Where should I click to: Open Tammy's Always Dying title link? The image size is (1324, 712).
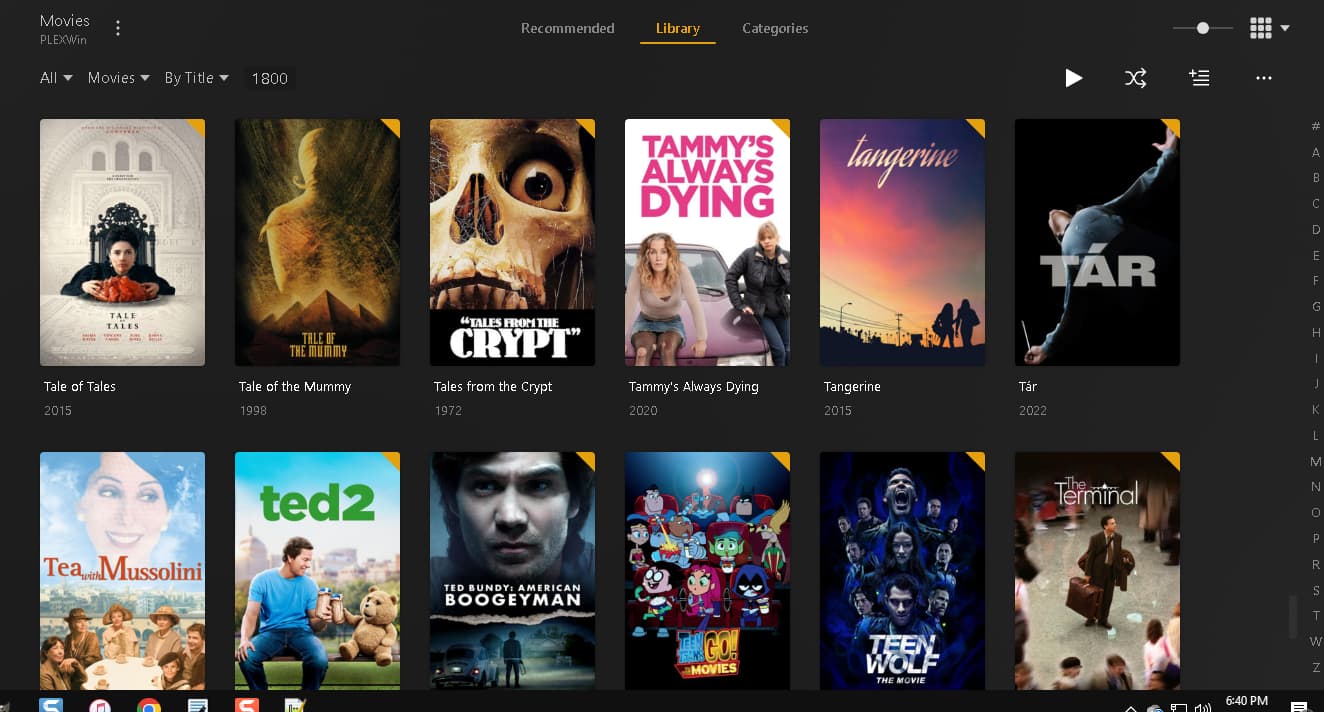(x=693, y=386)
